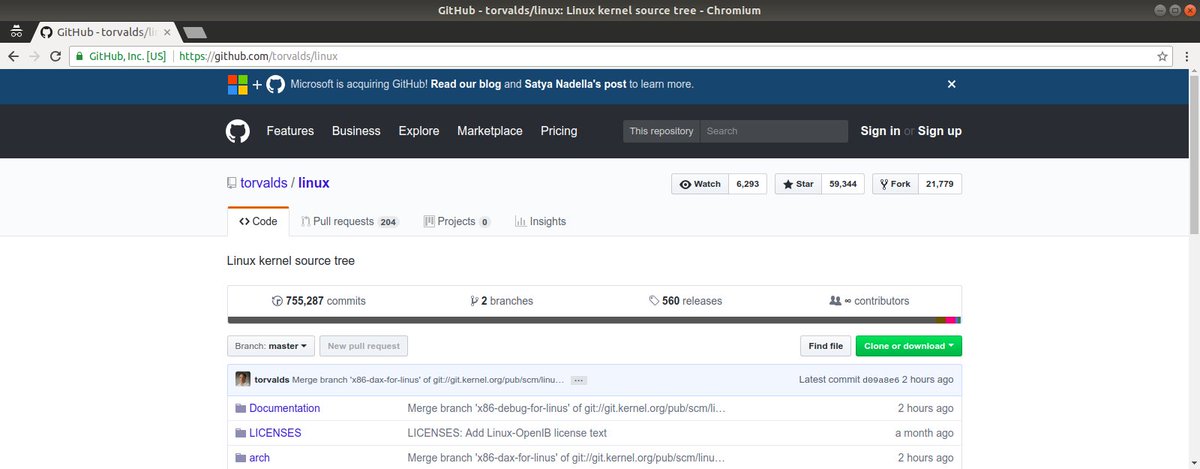Click the Documentation folder icon
The width and height of the screenshot is (1200, 469).
[x=240, y=408]
